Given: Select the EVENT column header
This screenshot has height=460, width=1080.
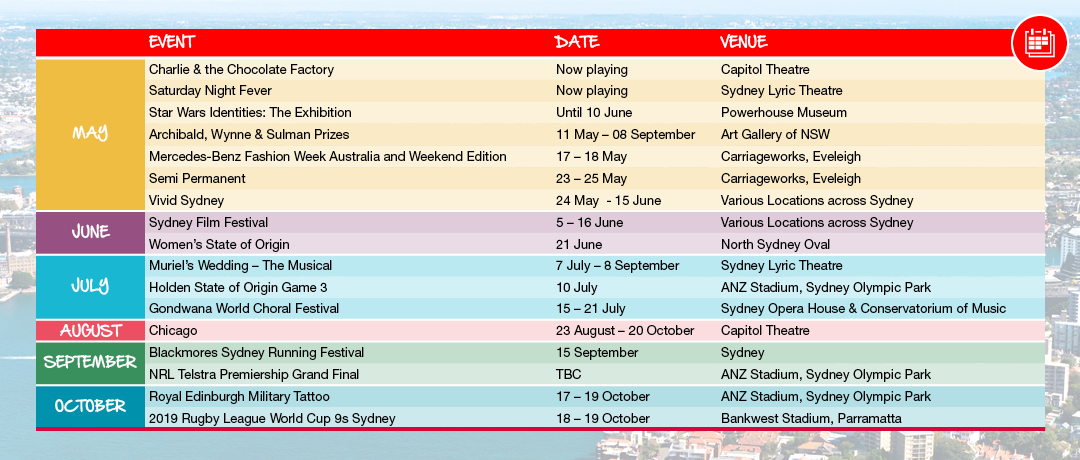Looking at the screenshot, I should [x=172, y=42].
